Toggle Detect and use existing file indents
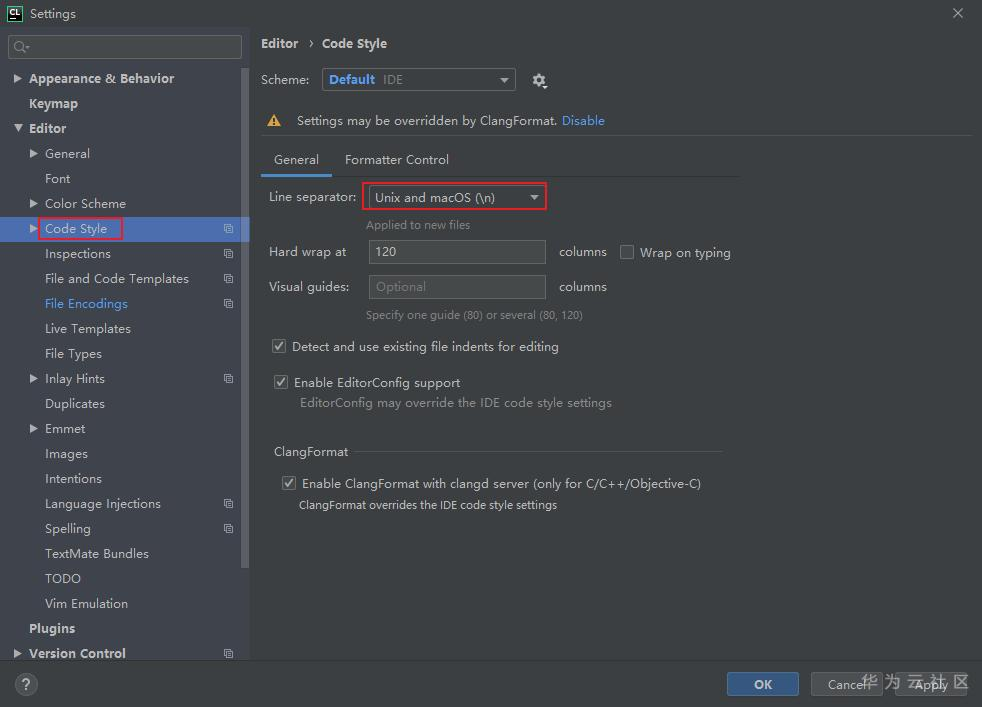Viewport: 982px width, 707px height. pos(279,347)
